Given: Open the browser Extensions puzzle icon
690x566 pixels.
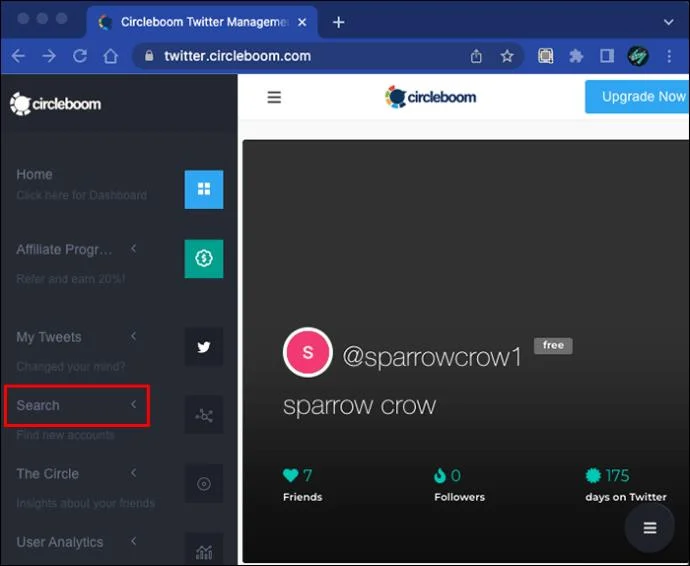Looking at the screenshot, I should (x=576, y=56).
